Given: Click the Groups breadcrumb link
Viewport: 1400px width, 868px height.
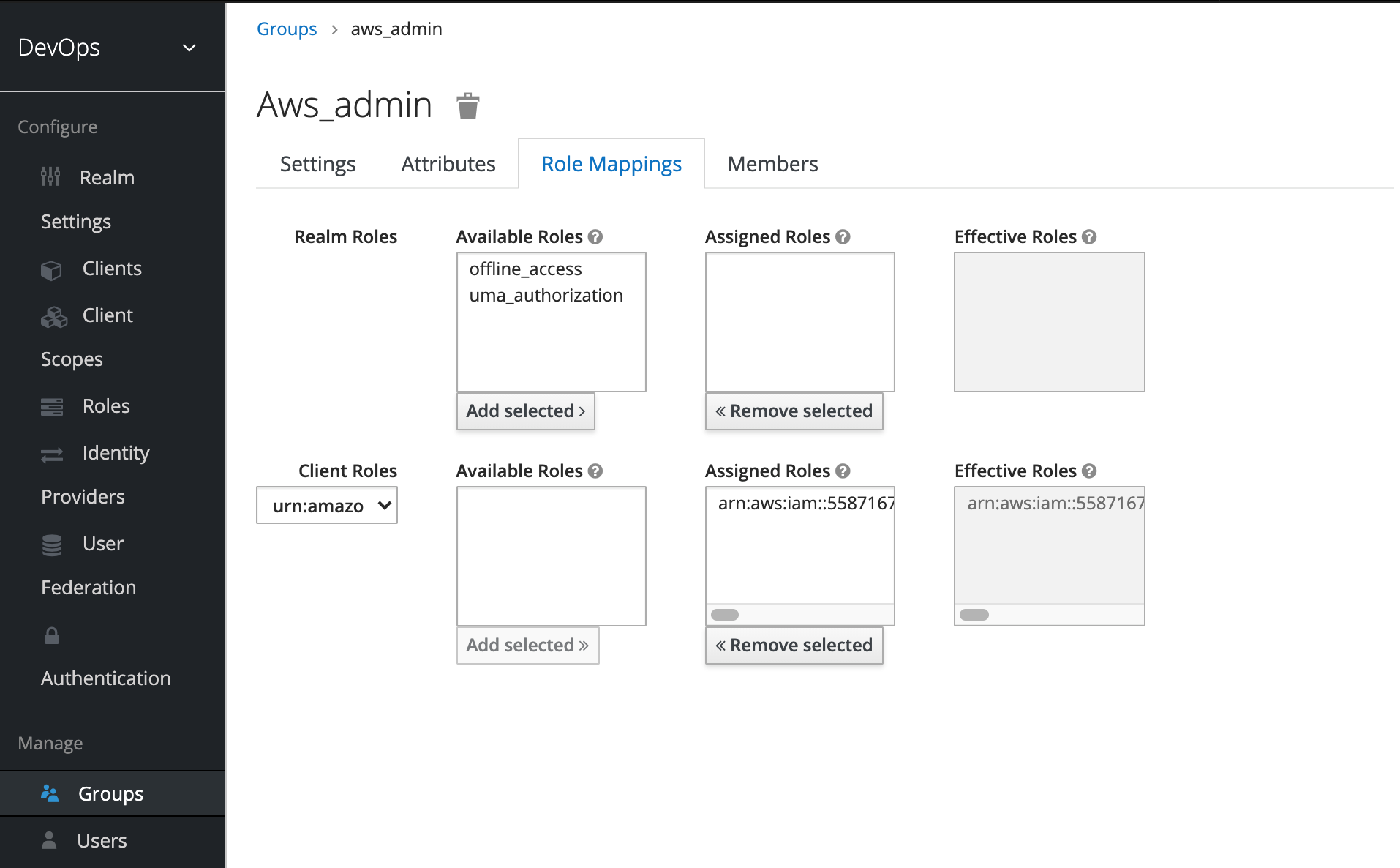Looking at the screenshot, I should click(287, 29).
